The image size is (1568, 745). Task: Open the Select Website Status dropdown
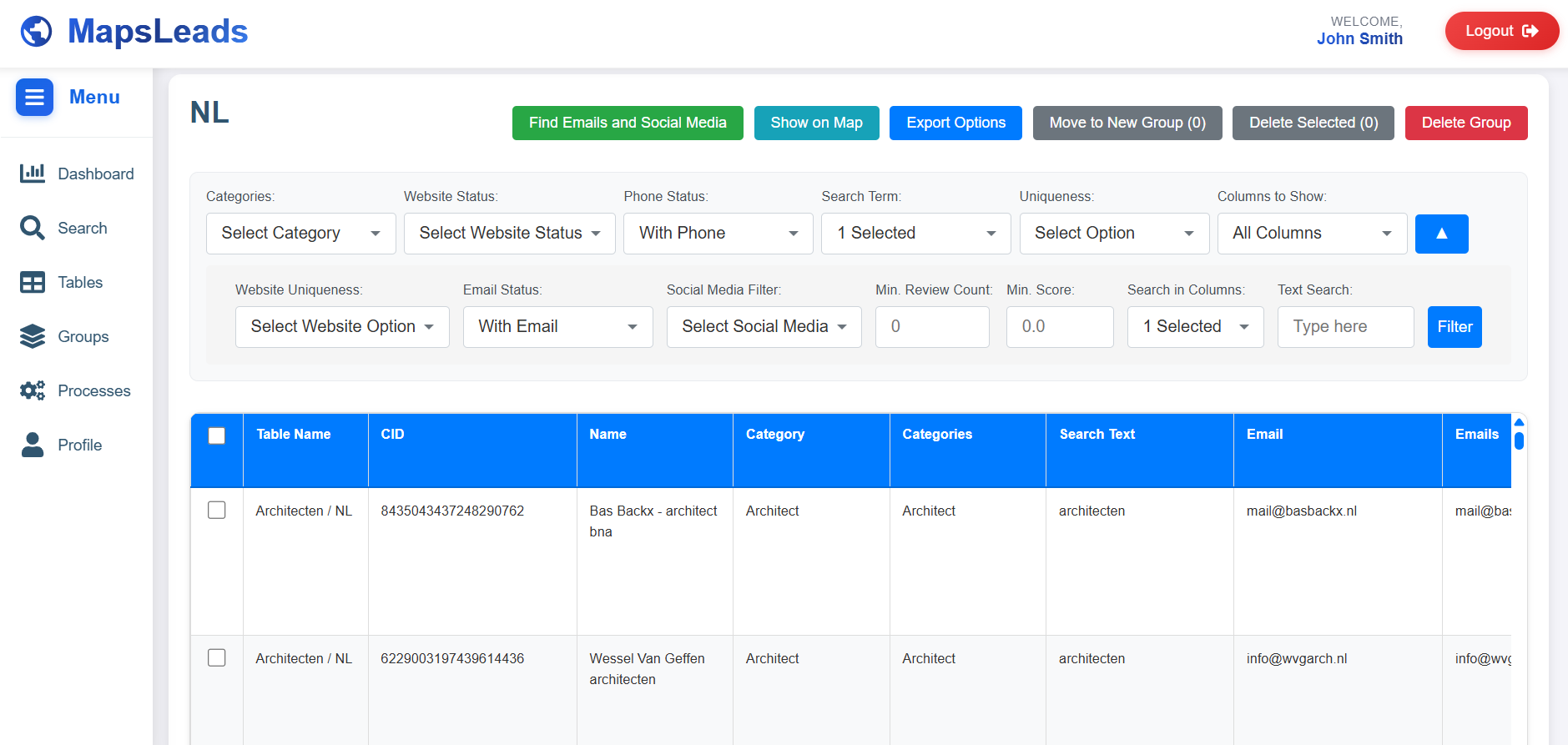click(510, 234)
